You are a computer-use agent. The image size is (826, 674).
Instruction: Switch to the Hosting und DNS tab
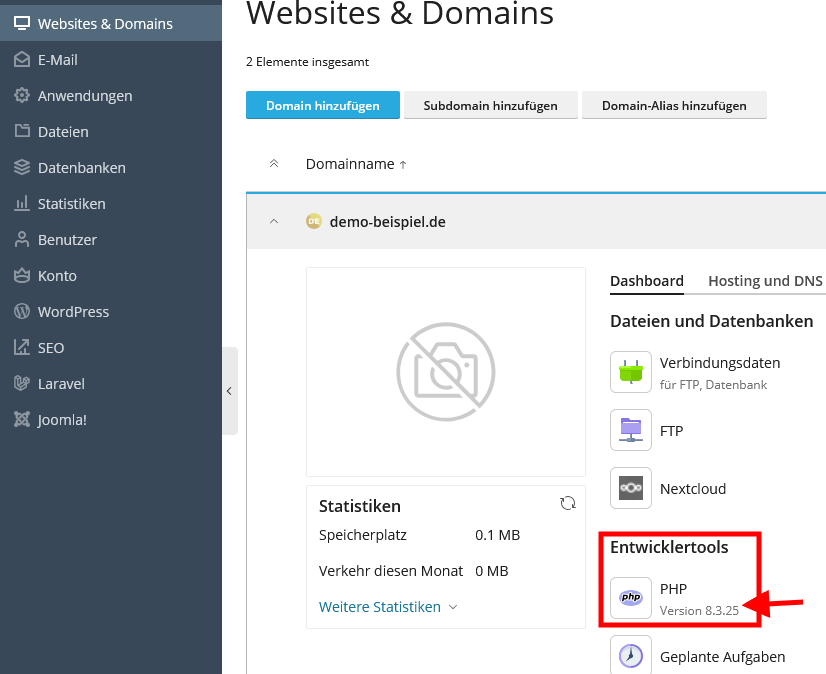click(x=765, y=281)
